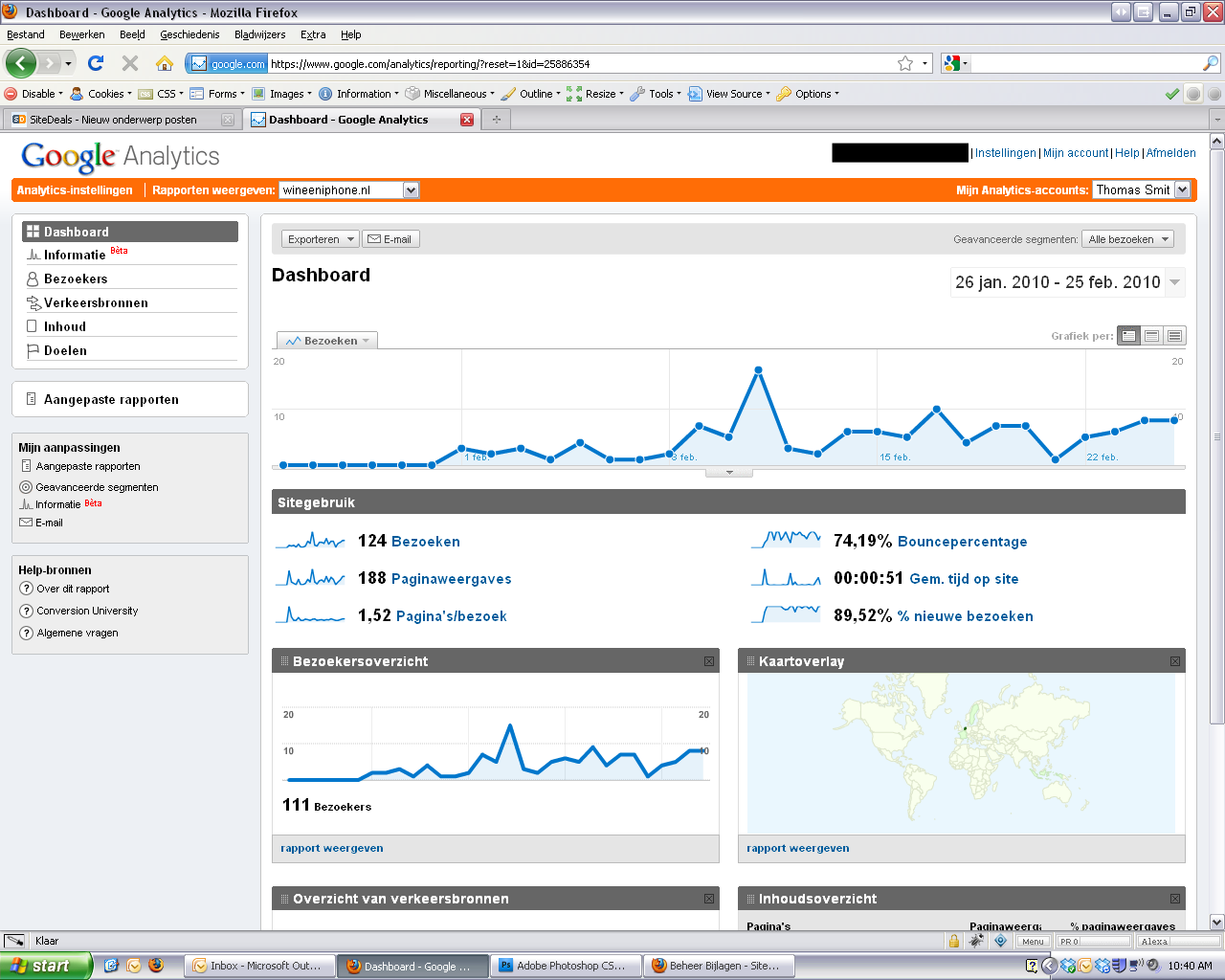Open Analytics-instellingen in orange bar
1225x980 pixels.
(x=75, y=190)
